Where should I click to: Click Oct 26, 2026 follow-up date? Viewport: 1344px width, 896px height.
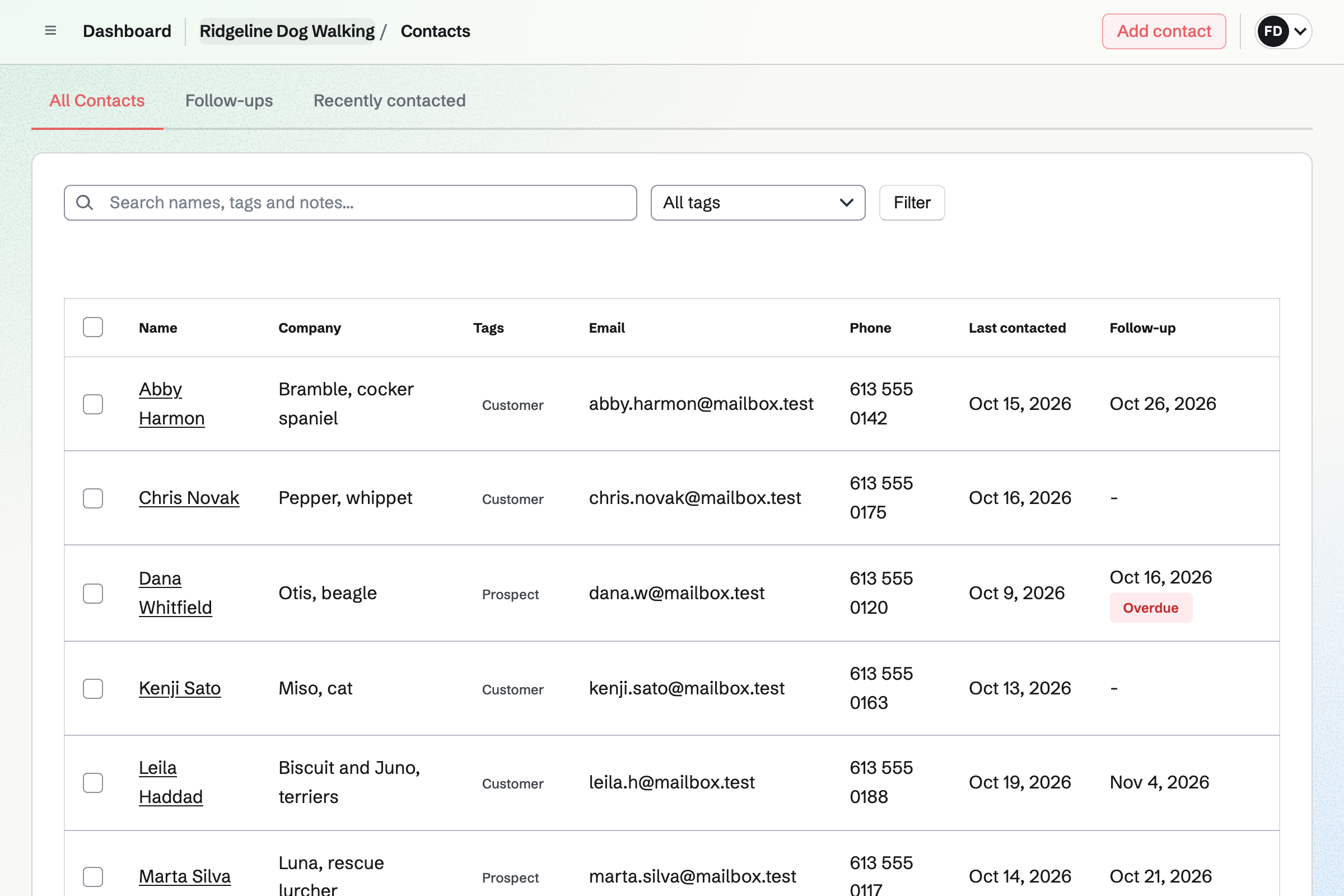click(1163, 403)
